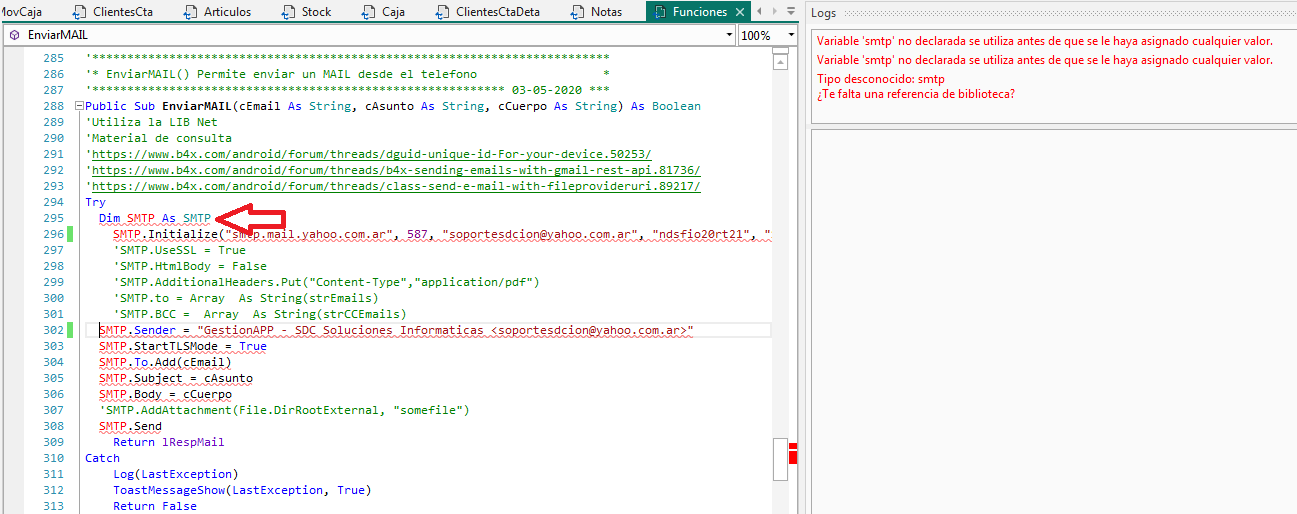Collapse the EnviarMAIL sub at line 288
Image resolution: width=1297 pixels, height=514 pixels.
coord(78,106)
